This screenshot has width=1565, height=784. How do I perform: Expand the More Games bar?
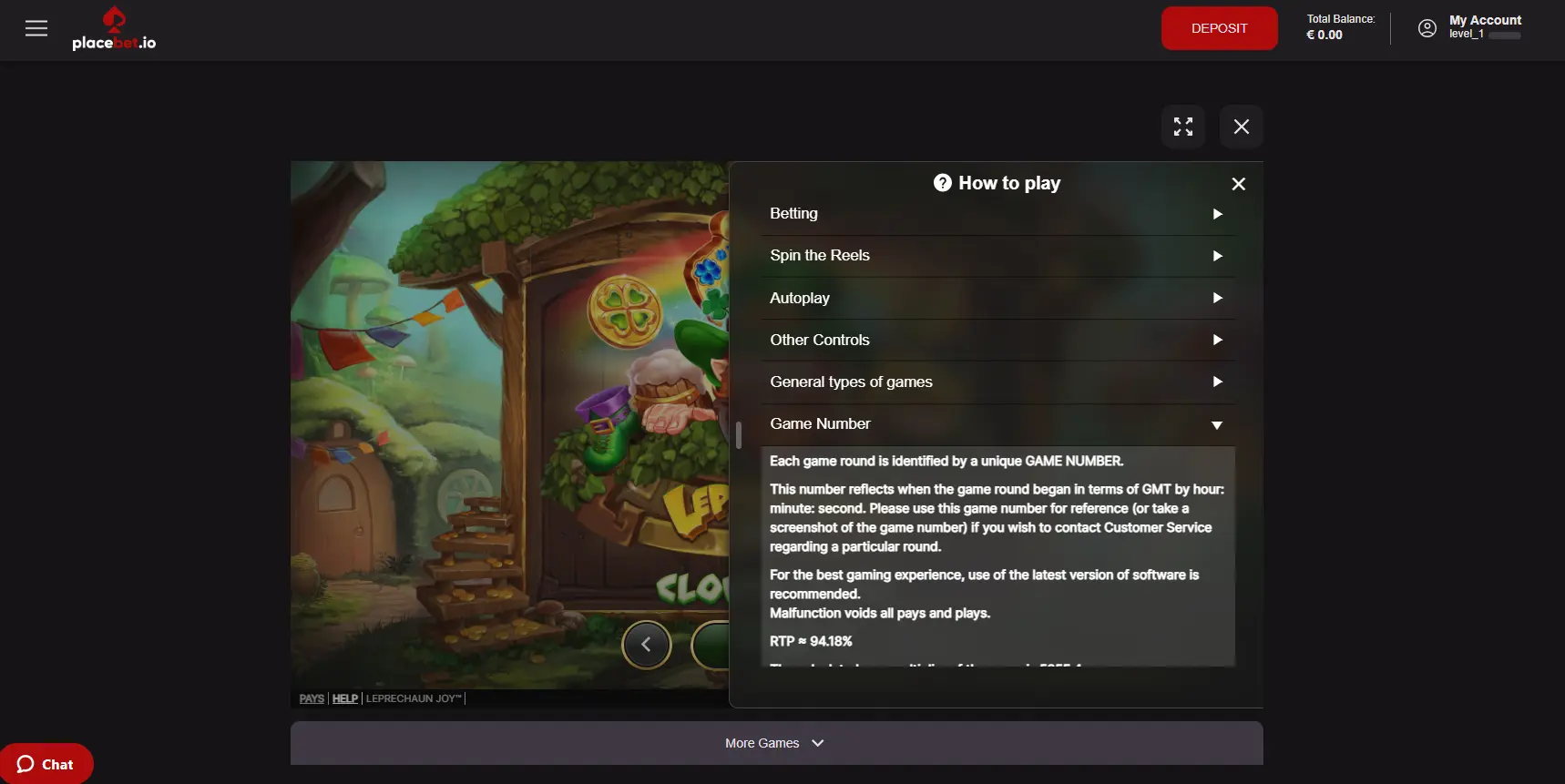pyautogui.click(x=776, y=743)
